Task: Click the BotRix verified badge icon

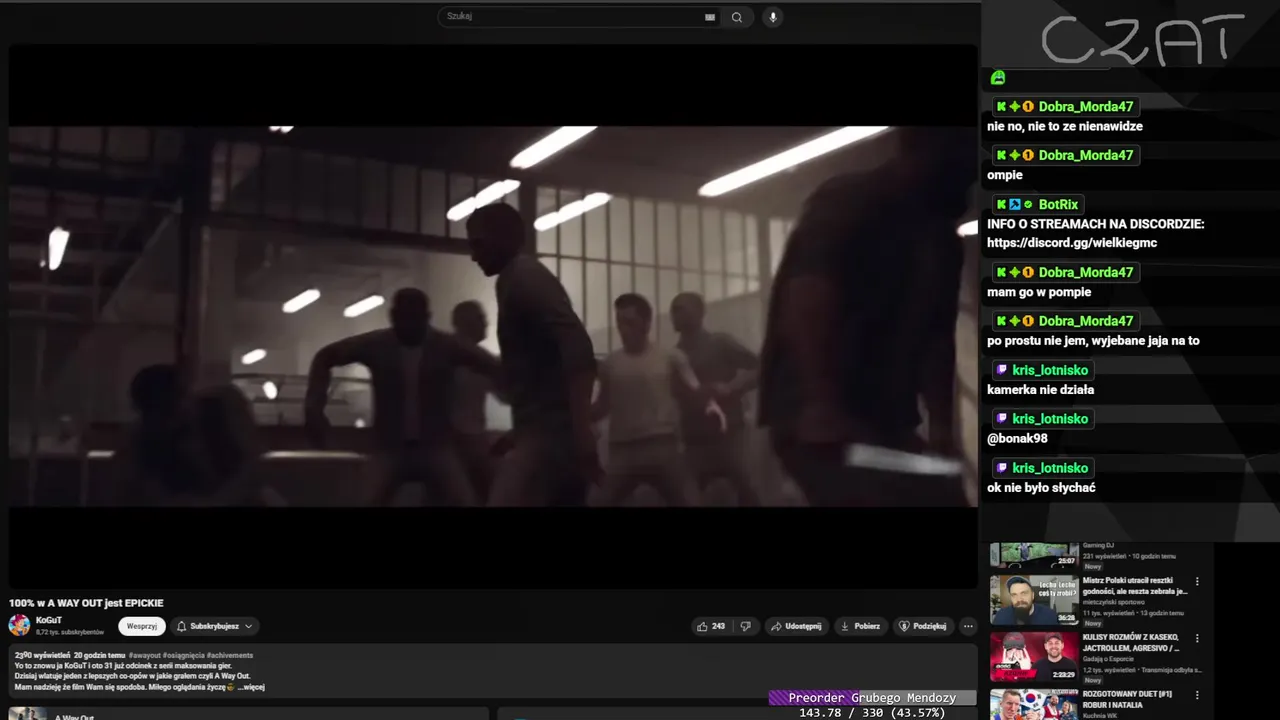Action: [x=1028, y=205]
